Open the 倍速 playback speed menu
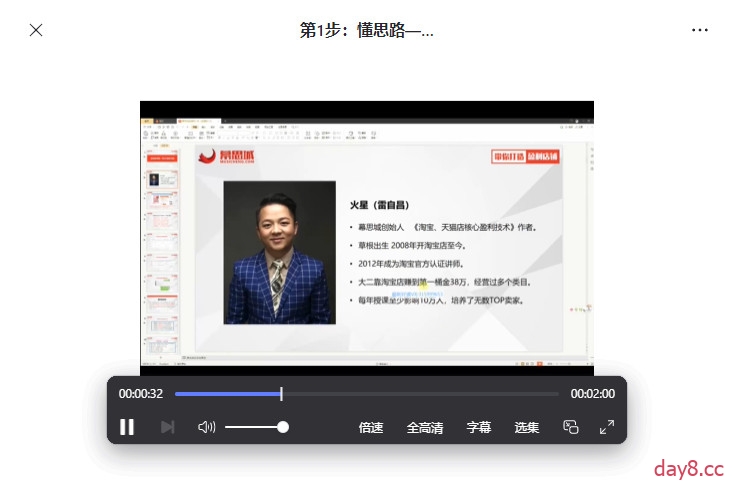The width and height of the screenshot is (734, 484). [371, 427]
